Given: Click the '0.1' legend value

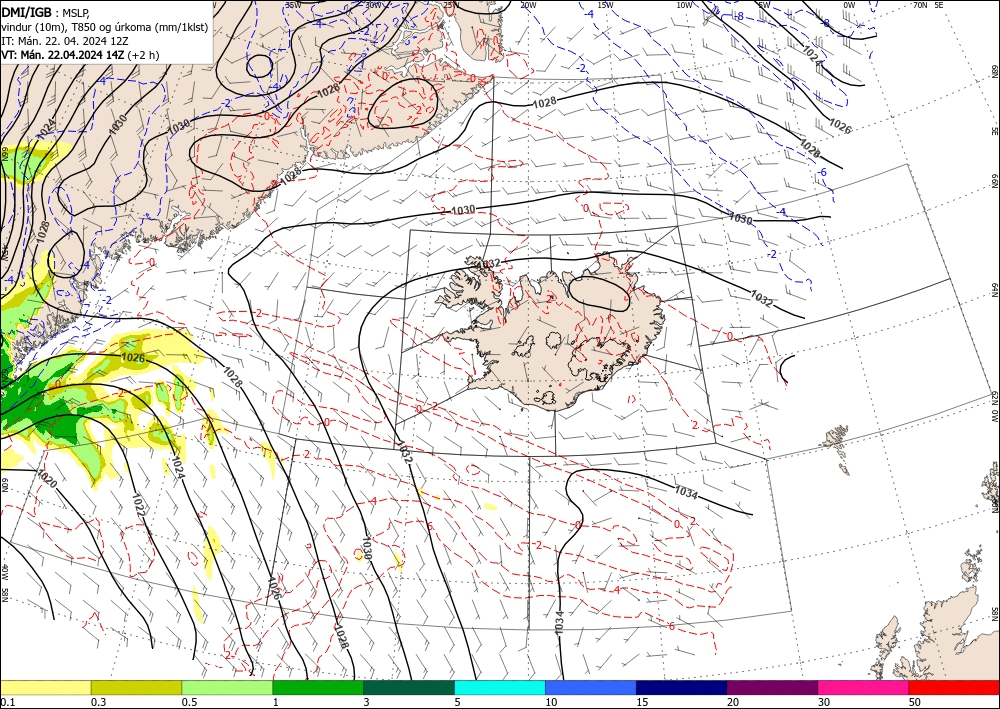Looking at the screenshot, I should (6, 702).
